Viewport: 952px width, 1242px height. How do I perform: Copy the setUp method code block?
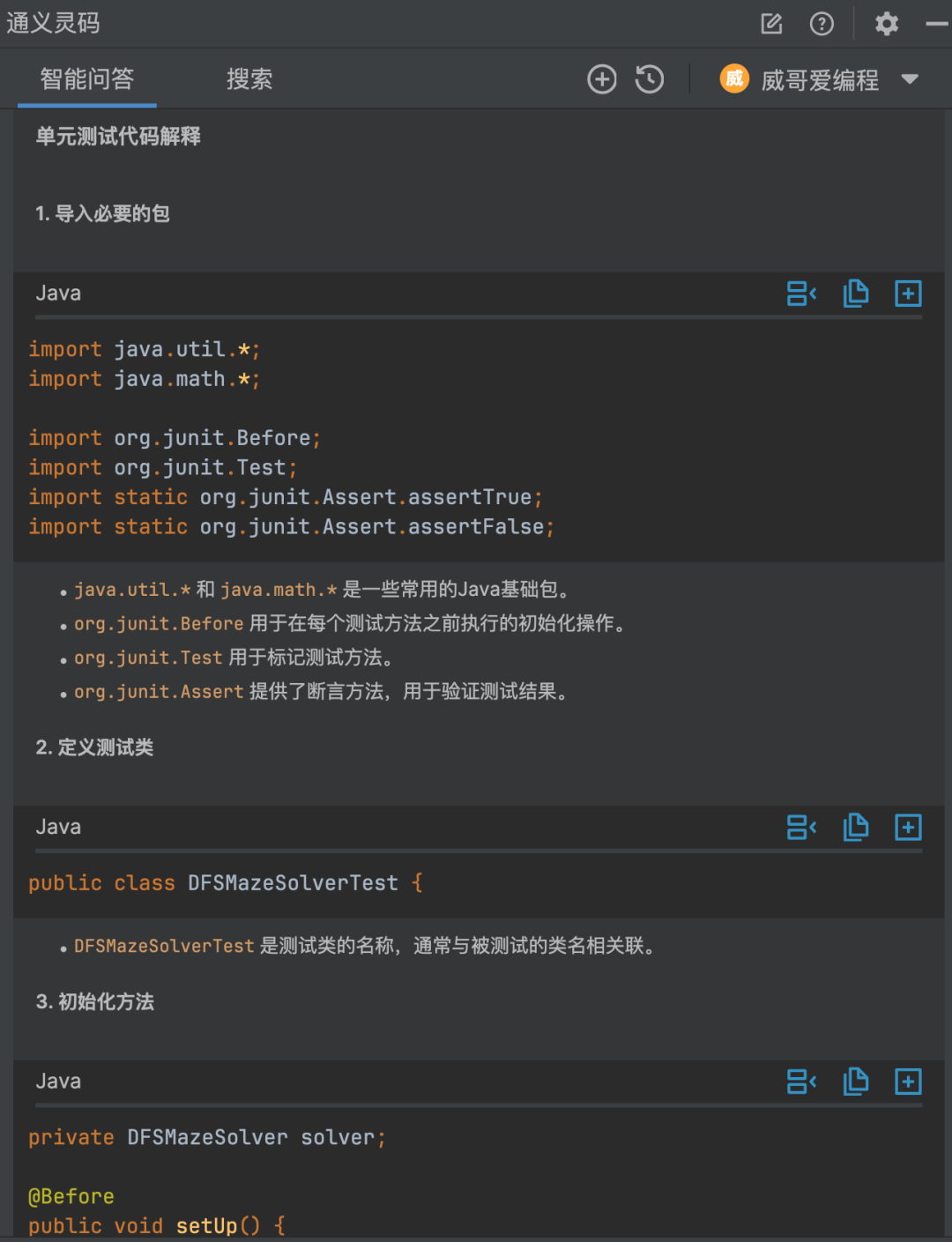[855, 1082]
